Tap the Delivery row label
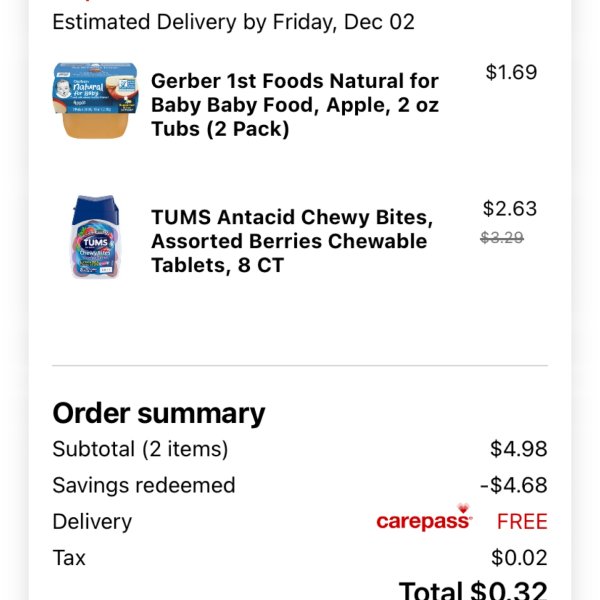 point(92,522)
